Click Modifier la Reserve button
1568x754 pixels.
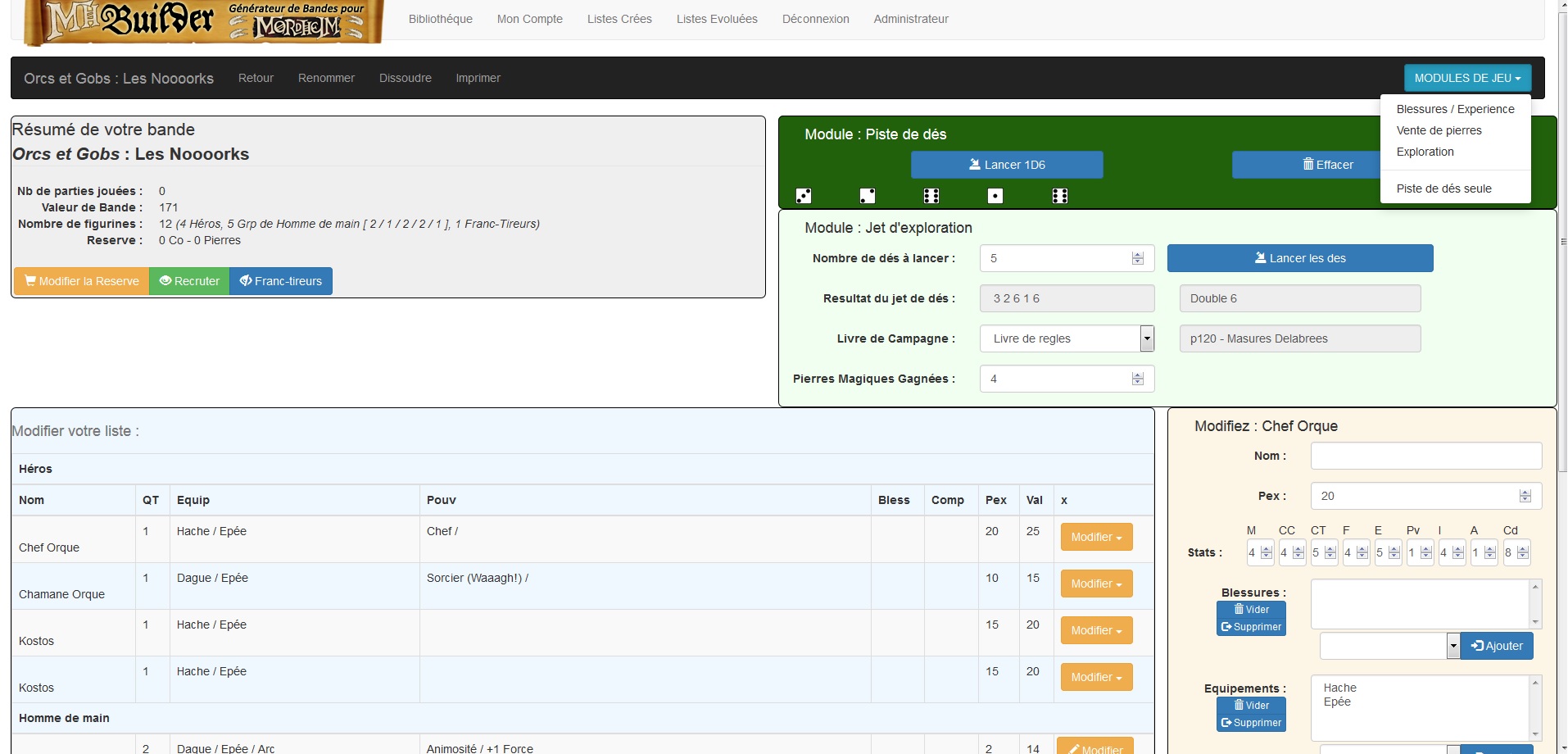tap(82, 281)
